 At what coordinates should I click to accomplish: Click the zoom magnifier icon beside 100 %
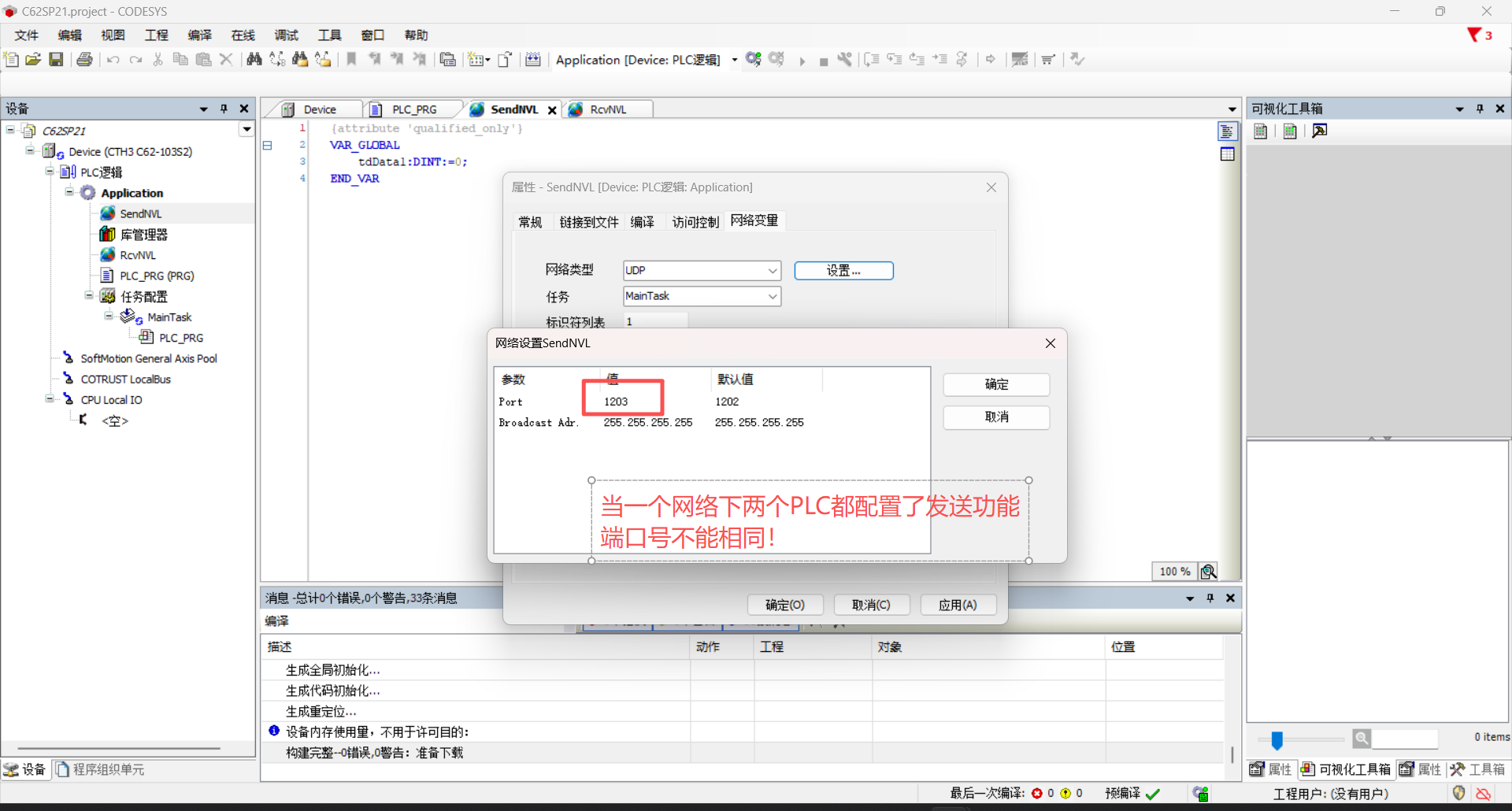click(x=1208, y=572)
